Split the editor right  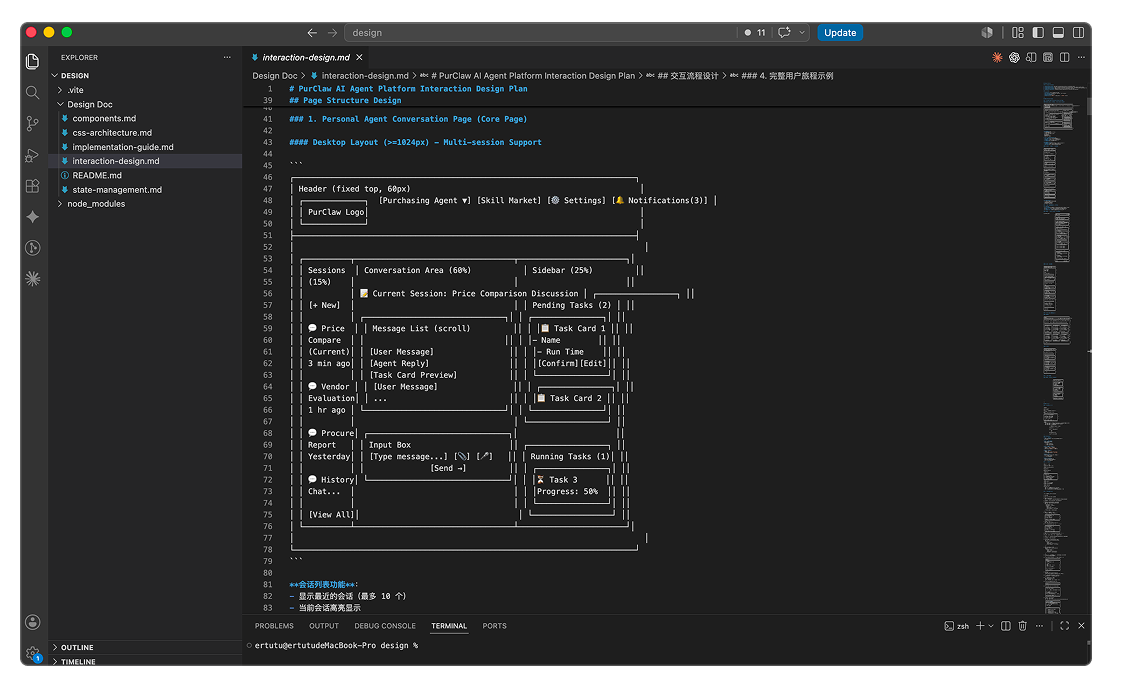coord(1065,57)
